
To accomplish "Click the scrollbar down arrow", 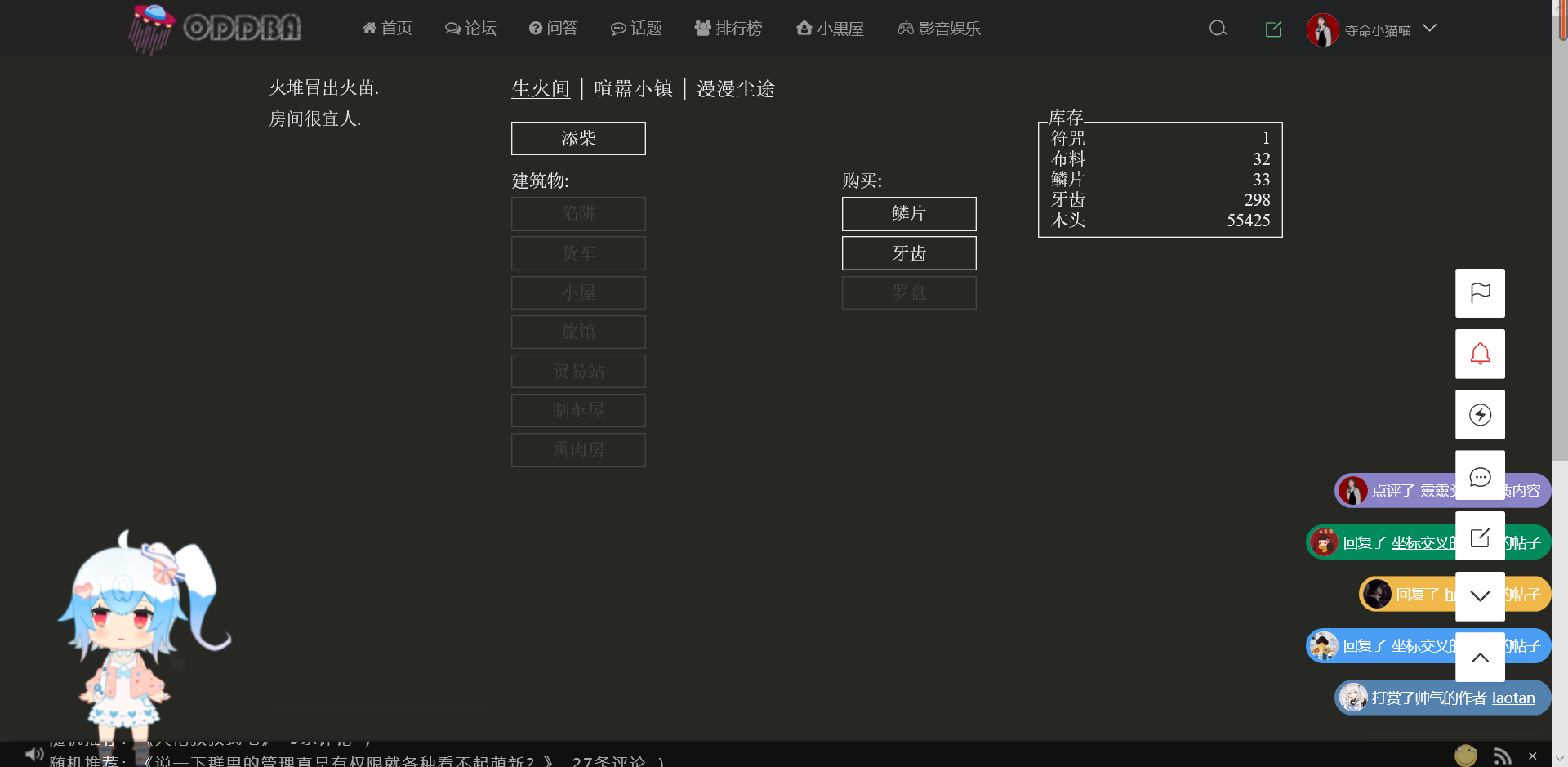I will click(x=1560, y=759).
